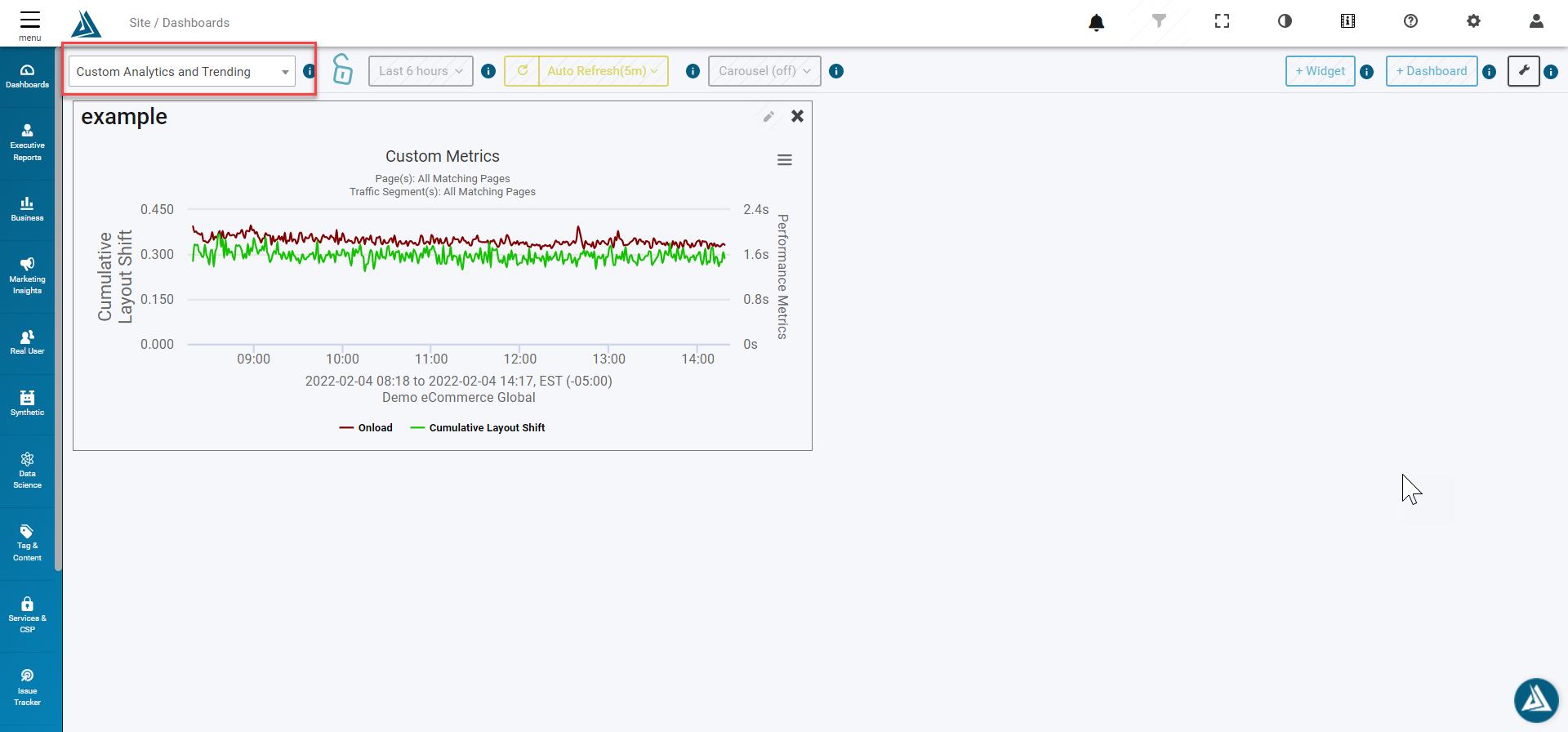
Task: Click the Demo eCommerce Global label
Action: point(459,398)
